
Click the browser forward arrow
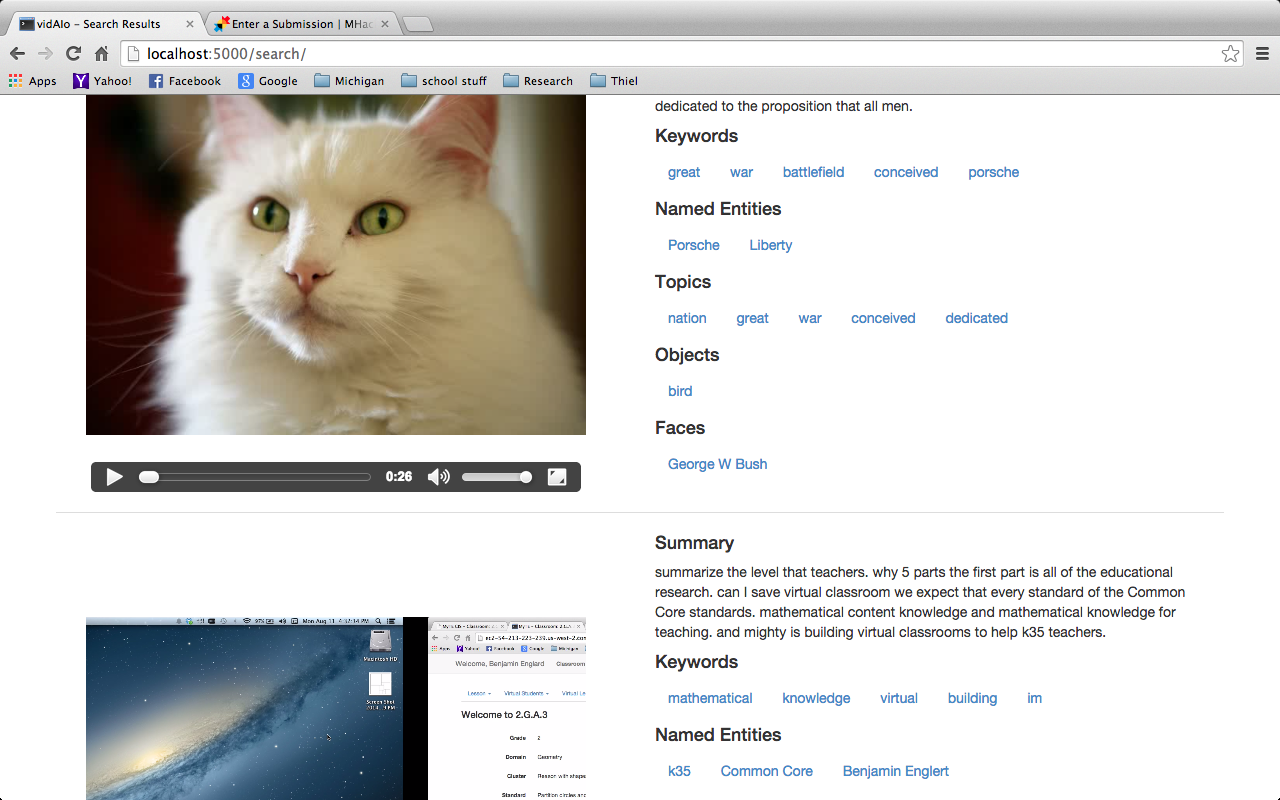tap(45, 54)
